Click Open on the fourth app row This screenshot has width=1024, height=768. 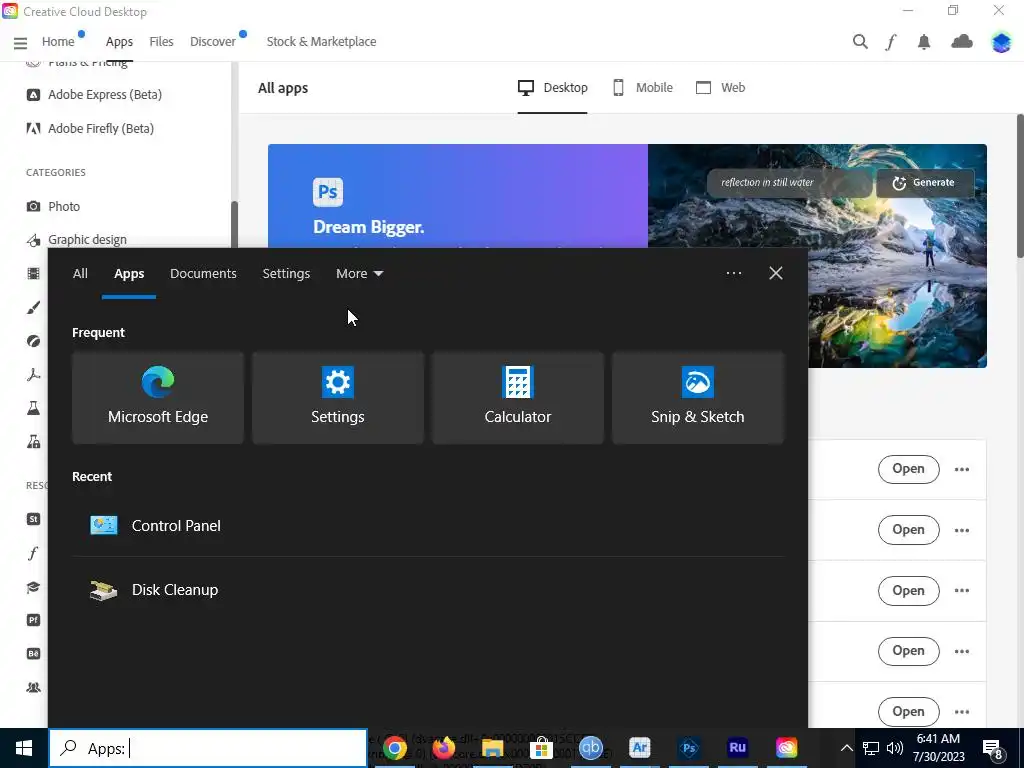coord(908,651)
